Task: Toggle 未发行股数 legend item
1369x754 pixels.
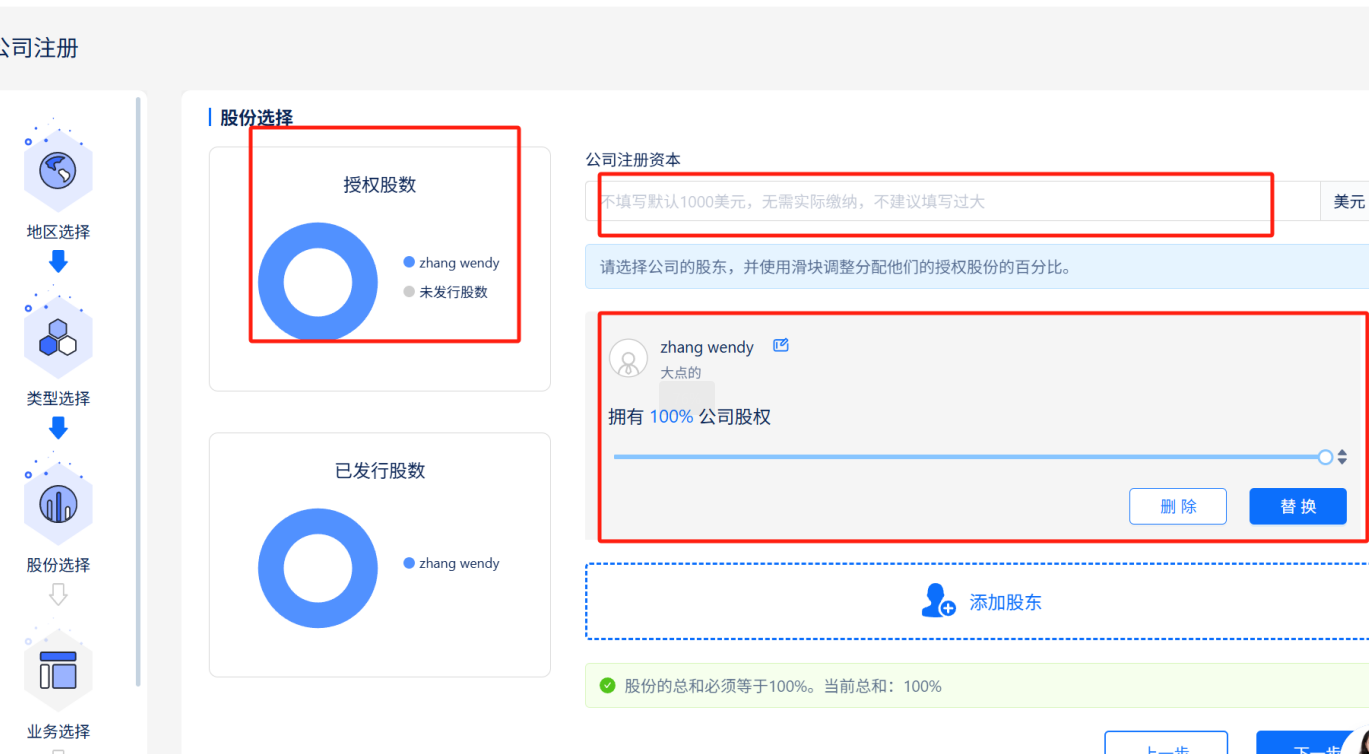Action: point(446,292)
